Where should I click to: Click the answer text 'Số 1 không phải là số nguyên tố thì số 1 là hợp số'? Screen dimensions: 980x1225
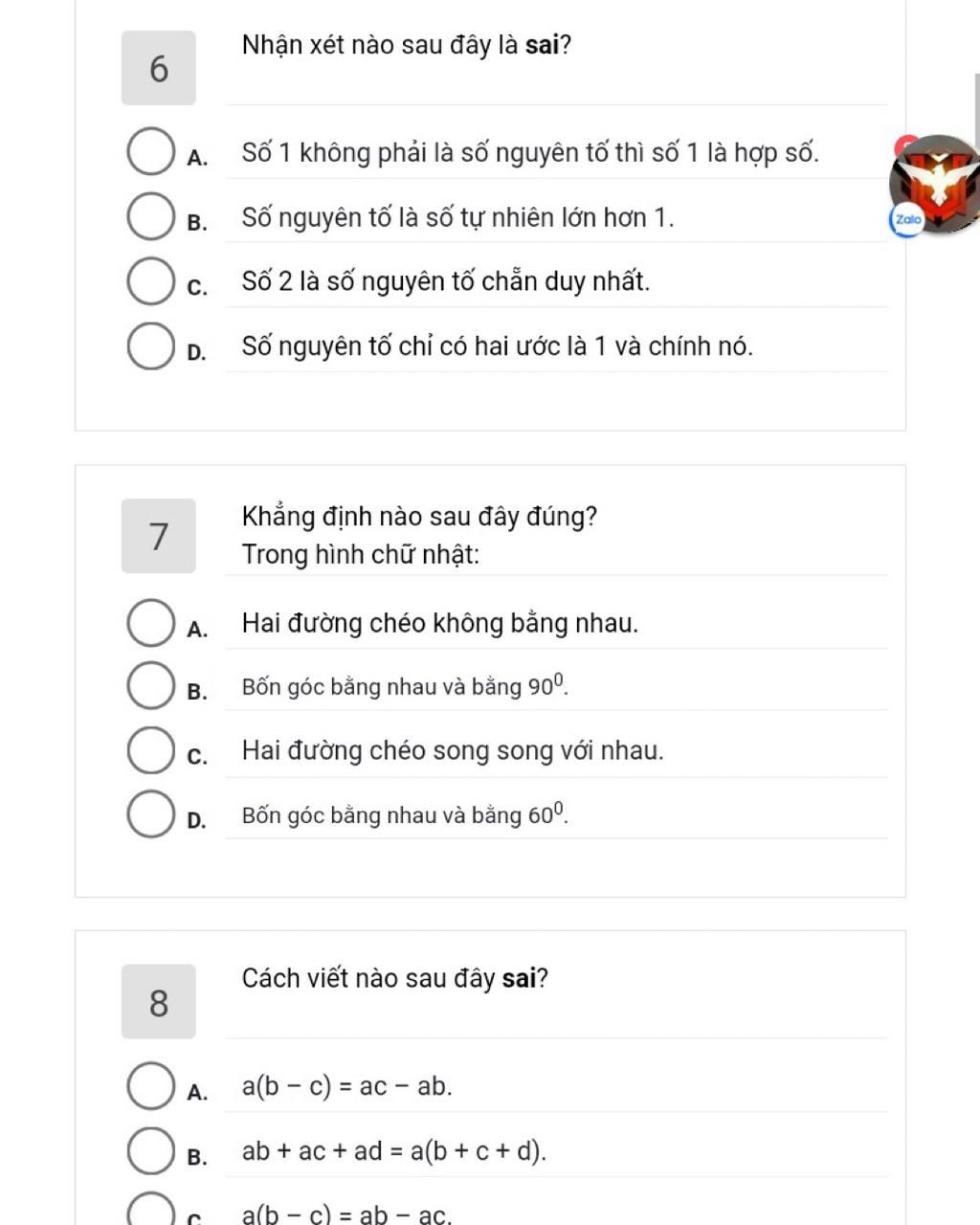click(530, 153)
